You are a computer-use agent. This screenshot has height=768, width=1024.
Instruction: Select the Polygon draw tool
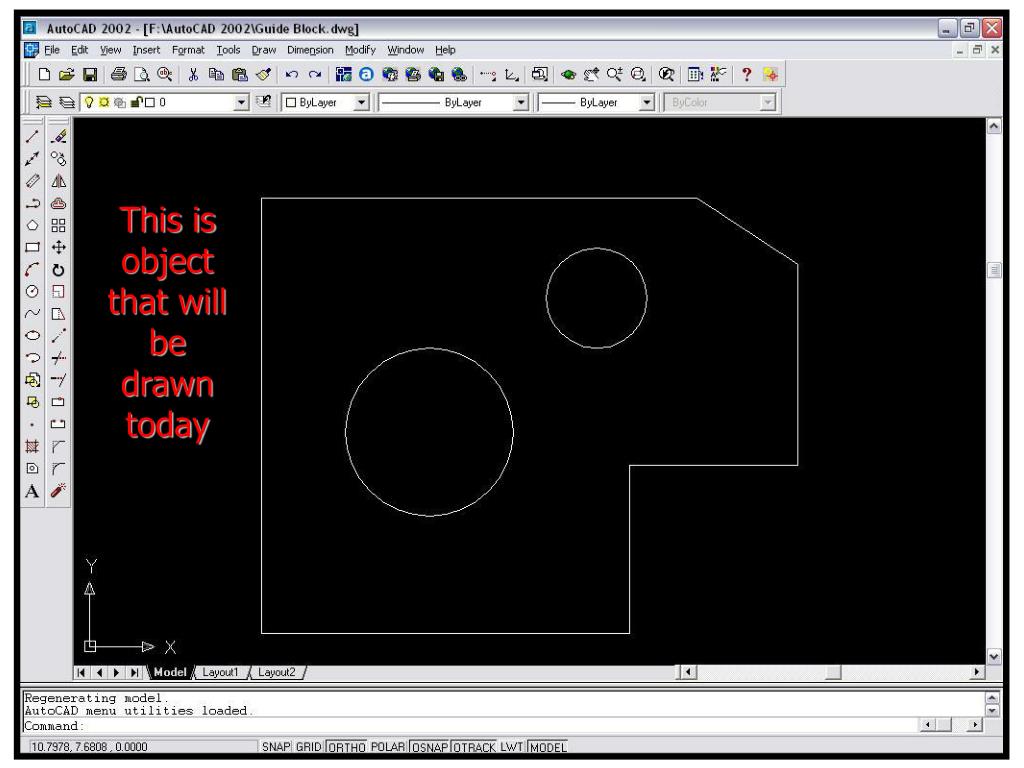(32, 225)
